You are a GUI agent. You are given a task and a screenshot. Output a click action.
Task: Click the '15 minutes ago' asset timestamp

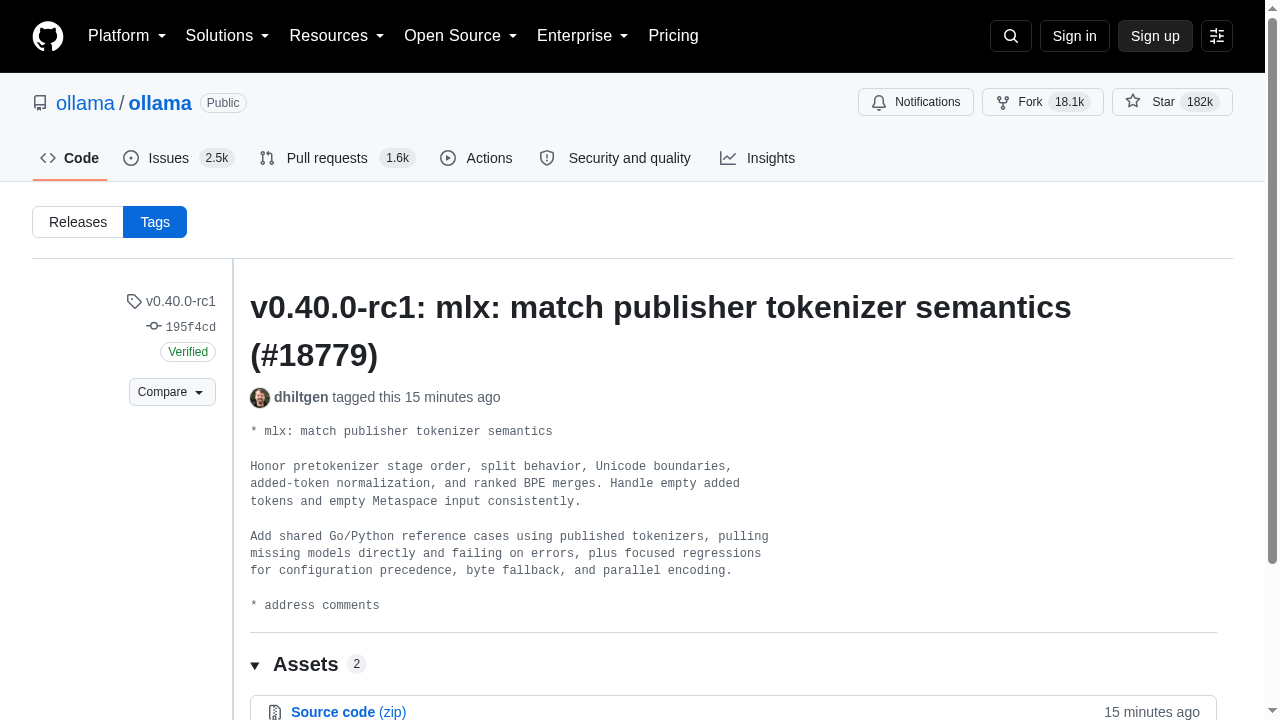pyautogui.click(x=1152, y=712)
